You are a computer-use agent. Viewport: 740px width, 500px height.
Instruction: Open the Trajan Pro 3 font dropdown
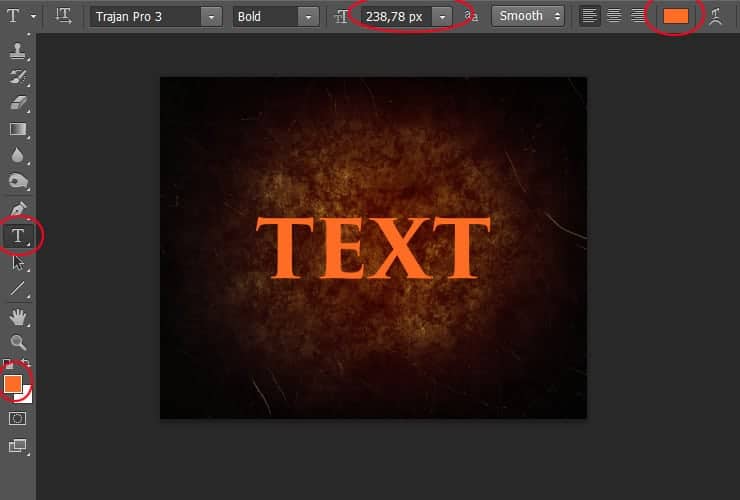(156, 16)
